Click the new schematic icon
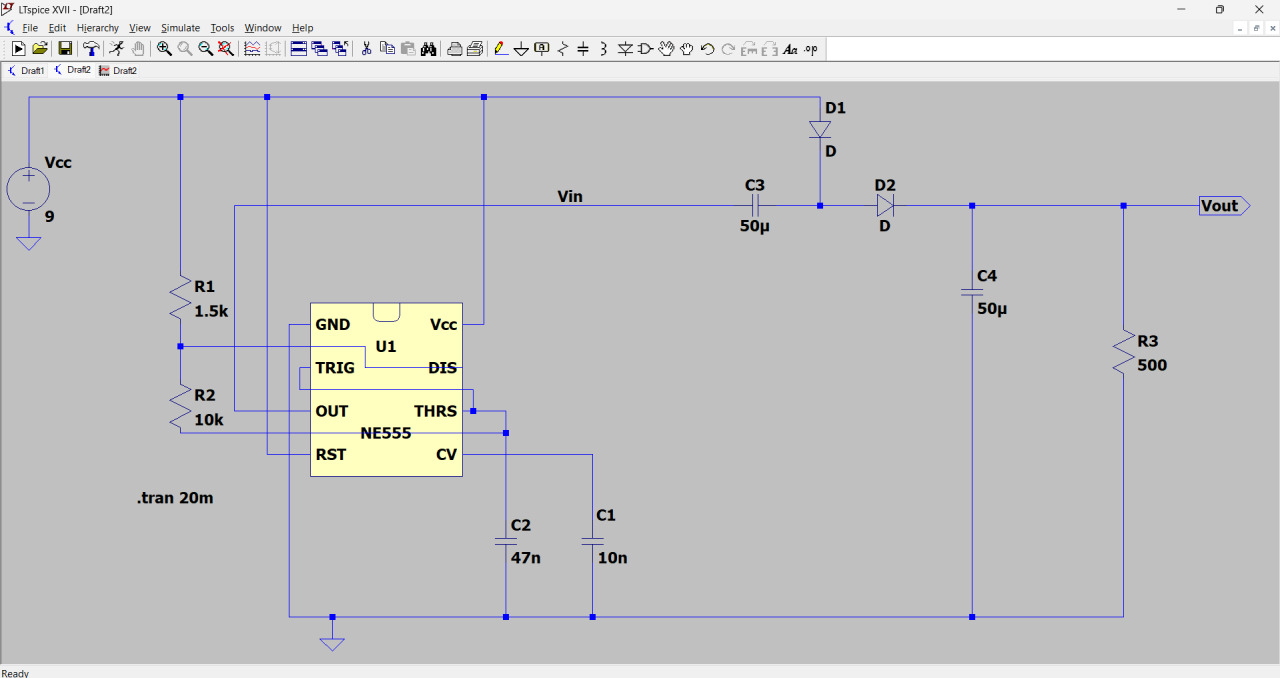 (x=19, y=48)
